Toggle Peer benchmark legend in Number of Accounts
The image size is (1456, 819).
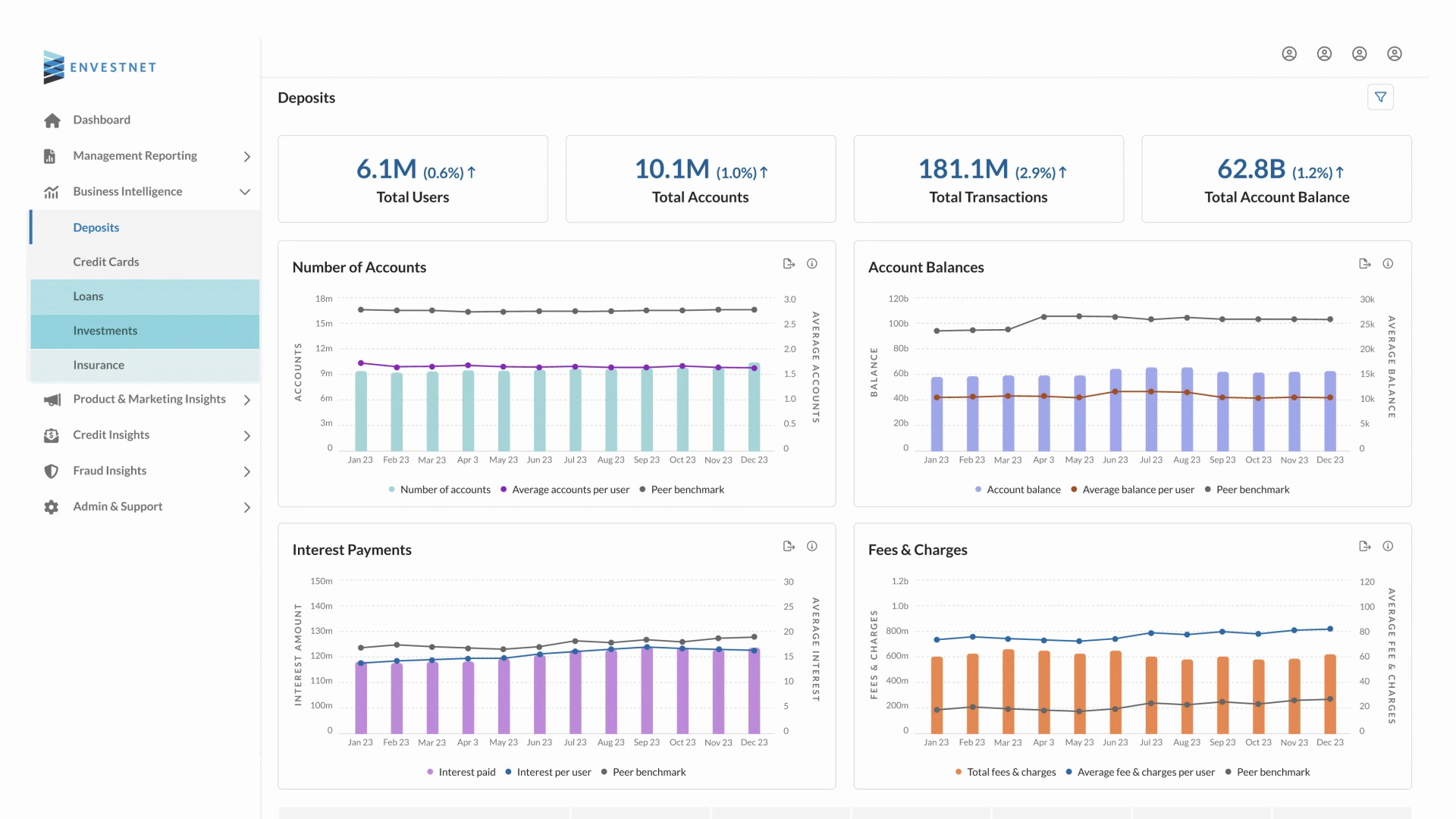pos(682,490)
